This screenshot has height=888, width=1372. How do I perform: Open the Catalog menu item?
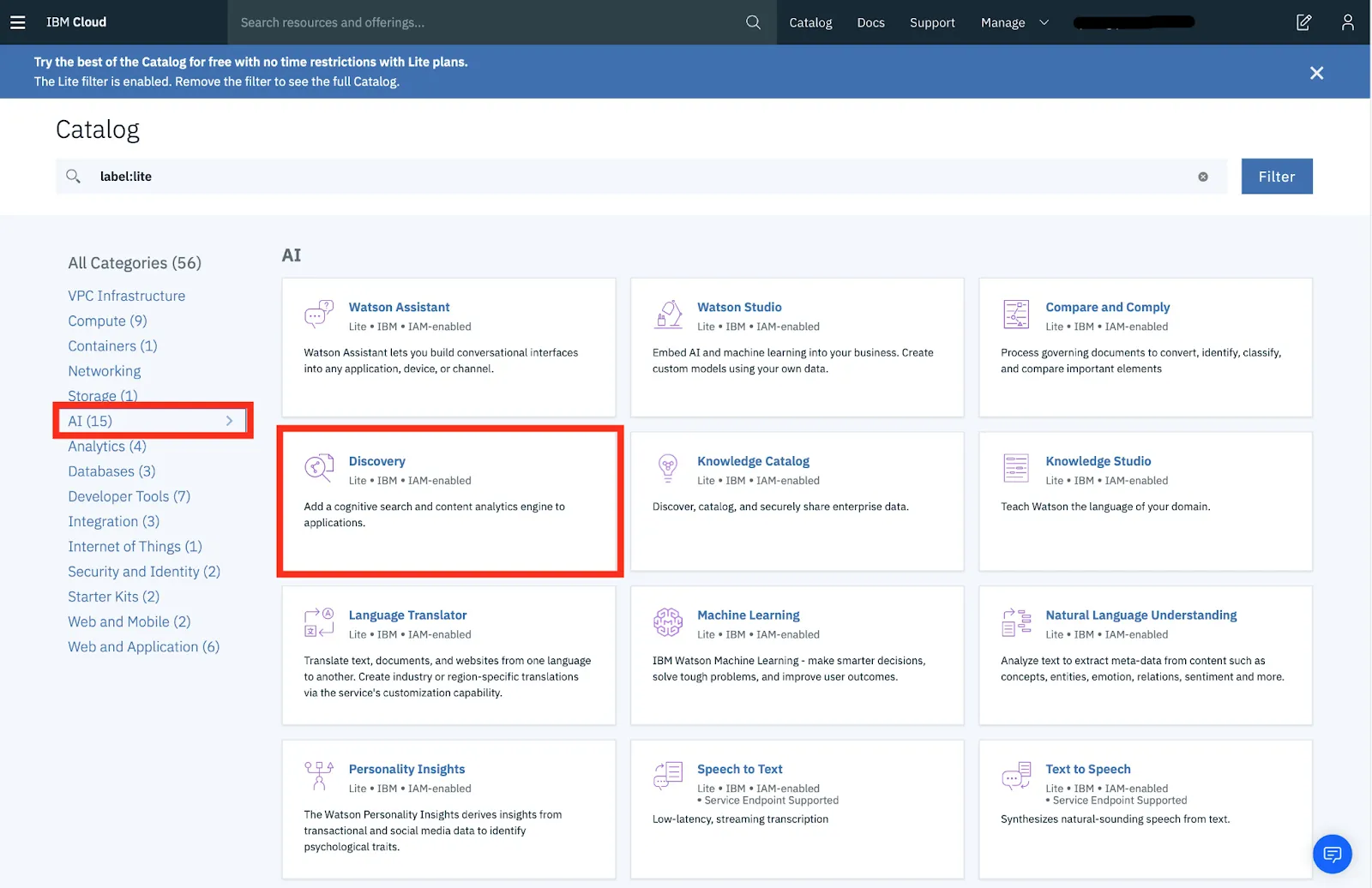(810, 22)
